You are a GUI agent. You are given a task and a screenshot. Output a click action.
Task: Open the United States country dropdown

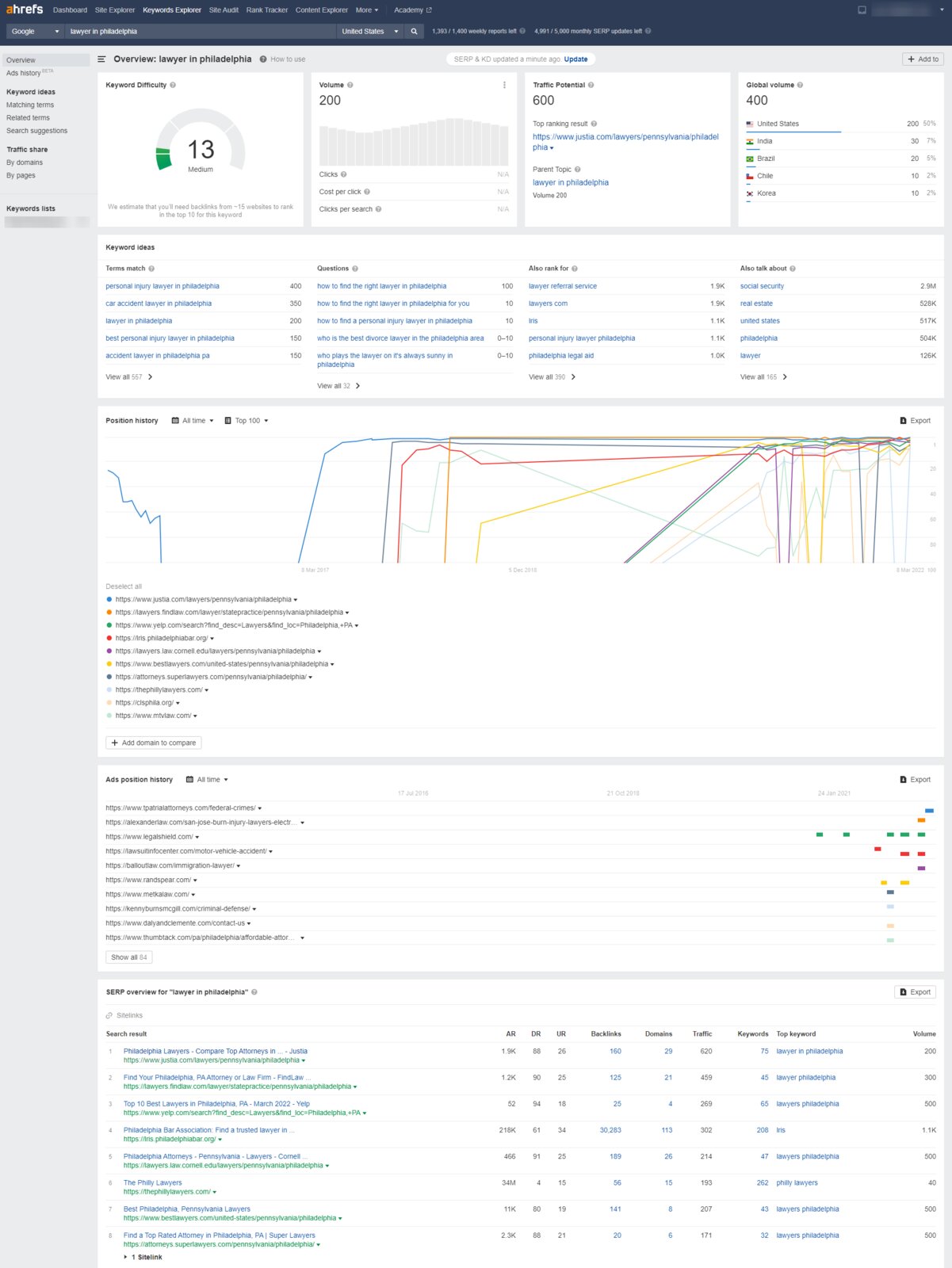[370, 32]
